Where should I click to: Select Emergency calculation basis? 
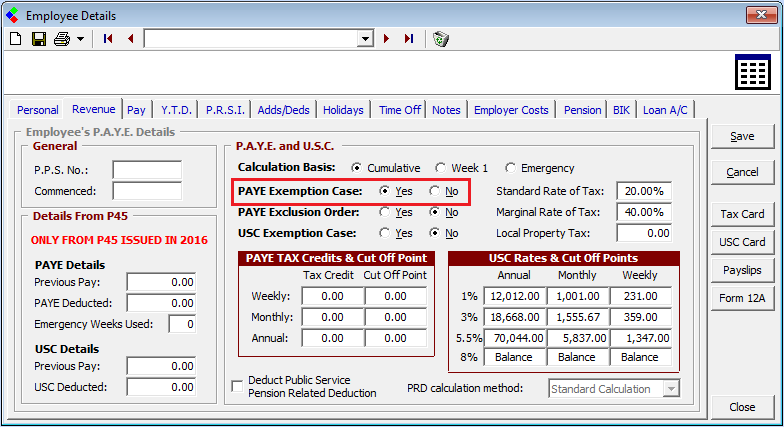click(x=511, y=168)
